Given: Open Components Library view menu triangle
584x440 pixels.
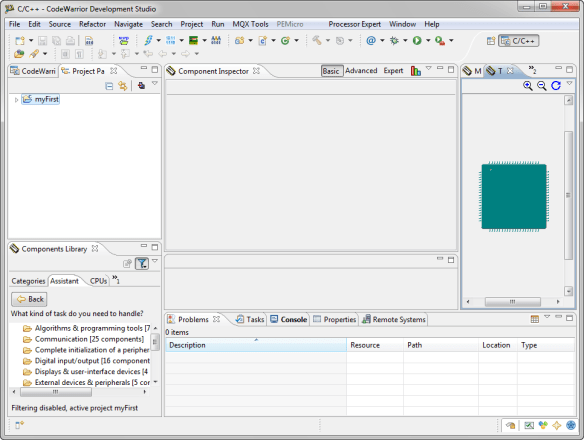Looking at the screenshot, I should point(155,261).
